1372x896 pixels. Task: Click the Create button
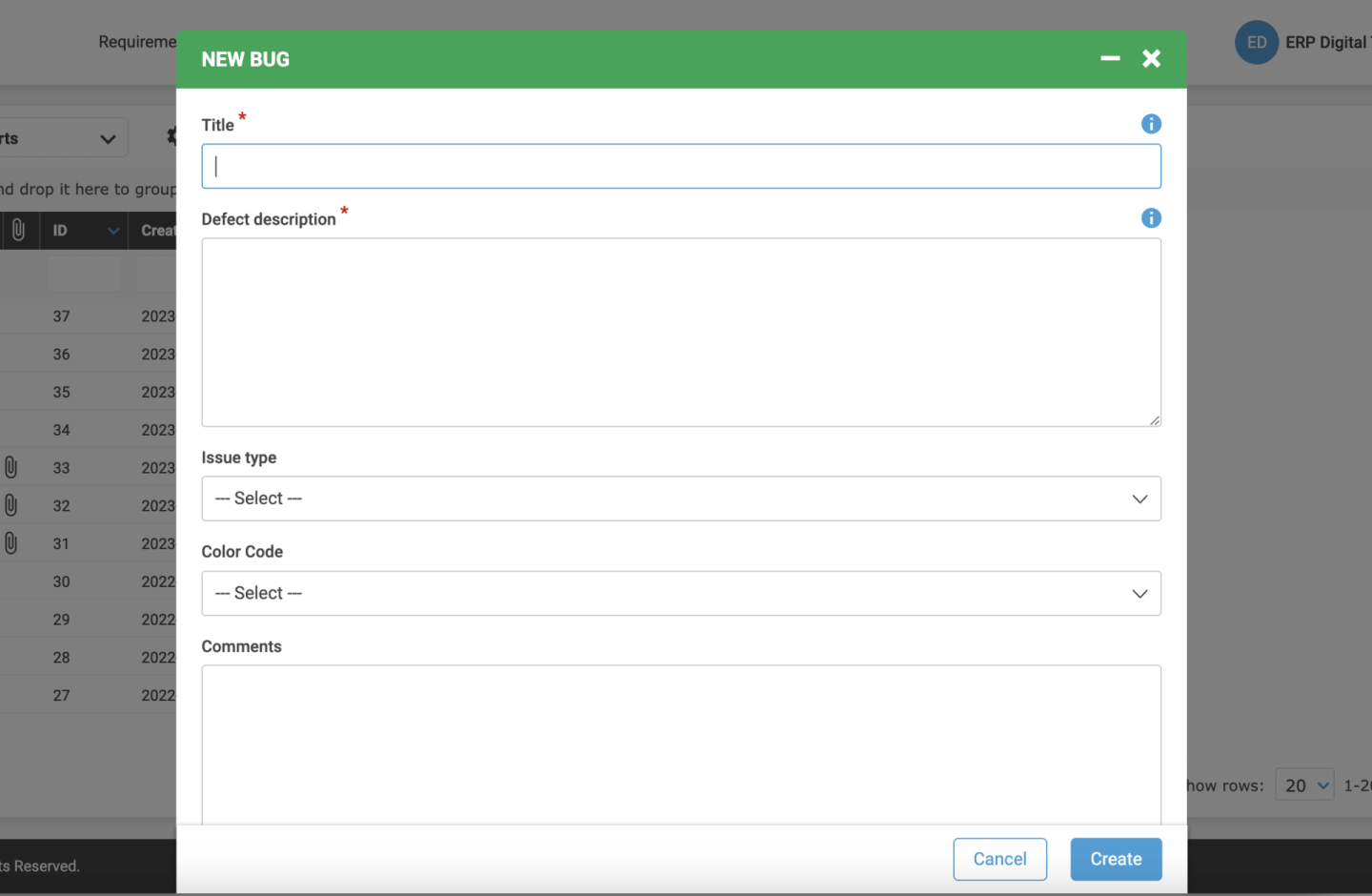[1116, 859]
